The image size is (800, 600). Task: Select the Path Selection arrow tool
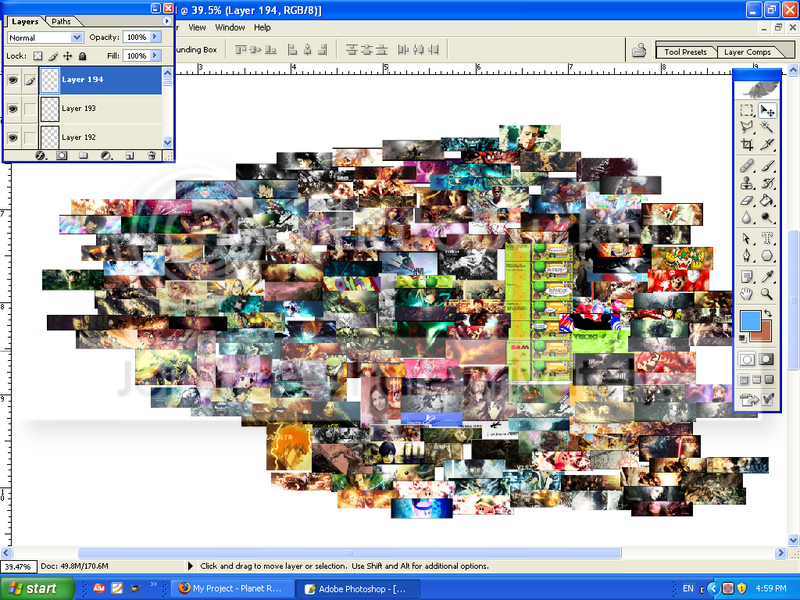tap(747, 238)
